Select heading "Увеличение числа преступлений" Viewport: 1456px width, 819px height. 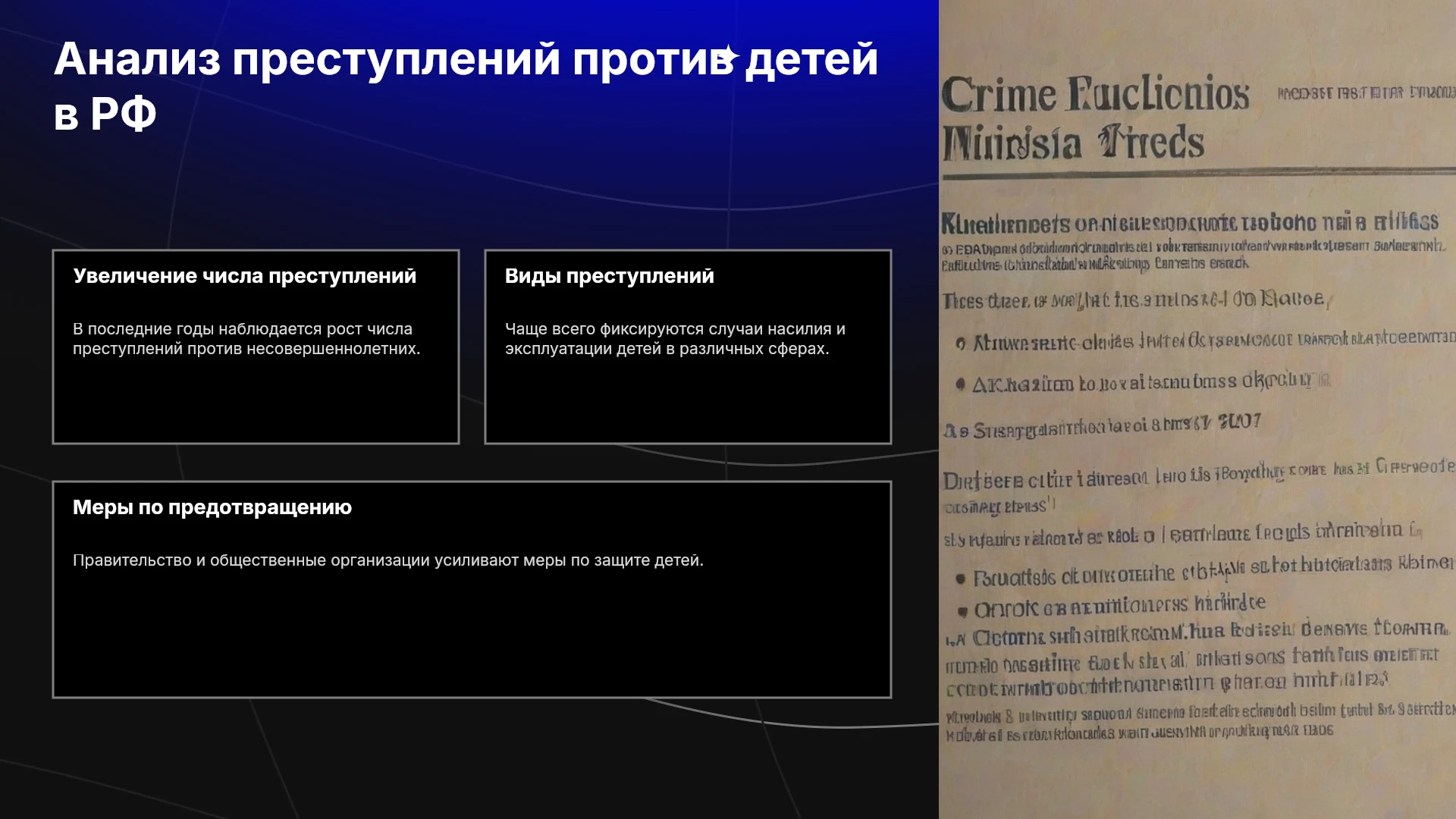[244, 276]
